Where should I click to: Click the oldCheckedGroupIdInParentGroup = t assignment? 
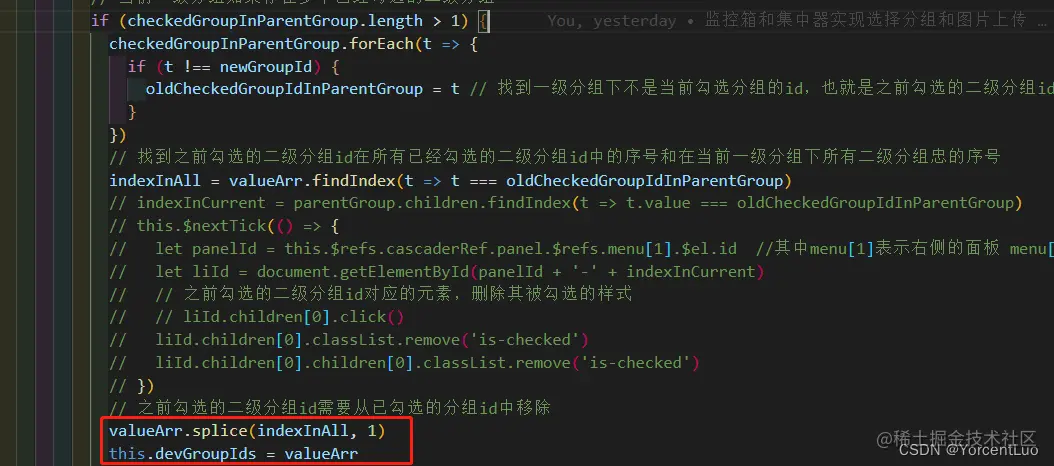(x=302, y=89)
